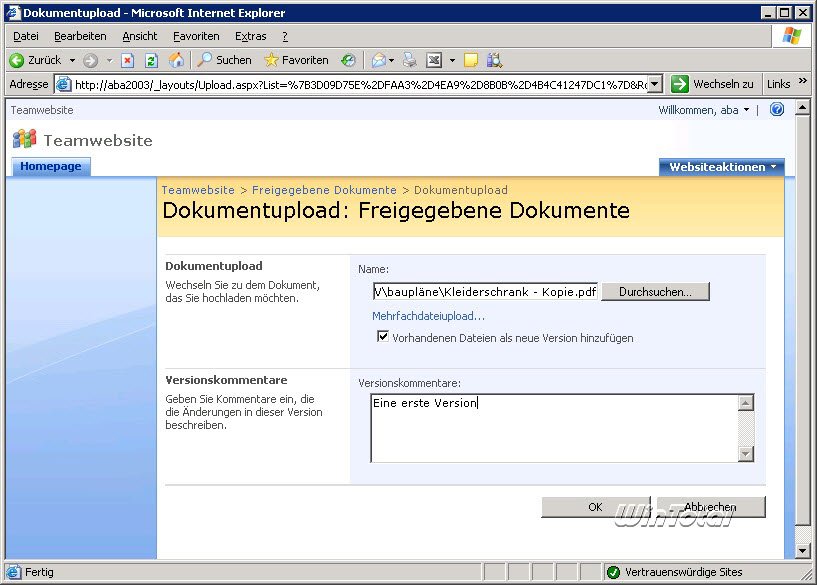Click the green Wechseln zu go button
The image size is (817, 585).
tap(713, 84)
